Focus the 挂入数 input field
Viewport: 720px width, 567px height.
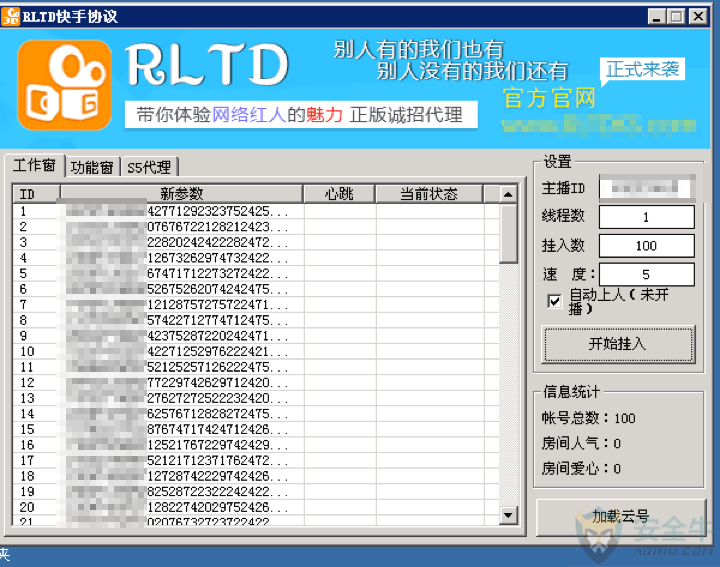647,246
